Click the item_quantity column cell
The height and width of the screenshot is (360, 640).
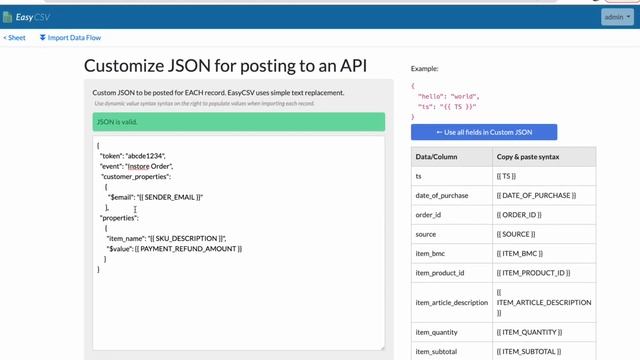[452, 332]
